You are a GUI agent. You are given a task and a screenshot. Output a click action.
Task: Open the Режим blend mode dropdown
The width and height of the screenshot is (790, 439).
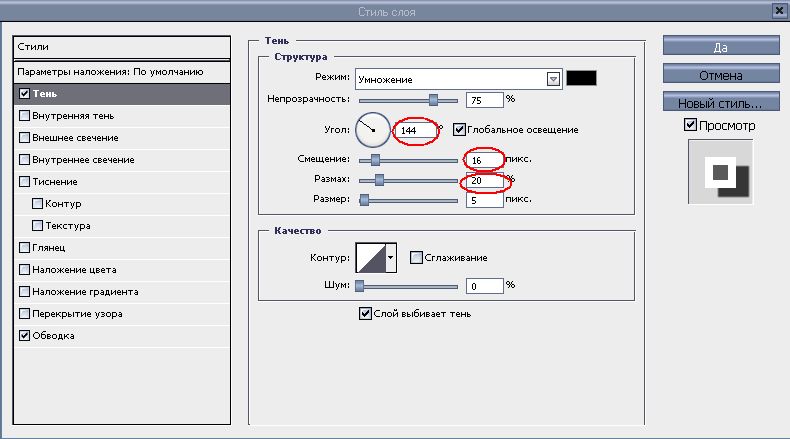[x=552, y=79]
